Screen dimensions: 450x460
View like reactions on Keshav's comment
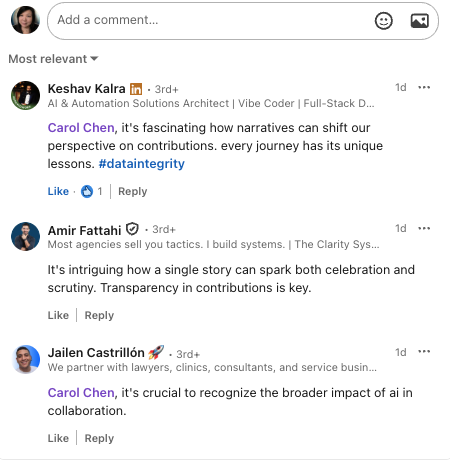click(92, 191)
